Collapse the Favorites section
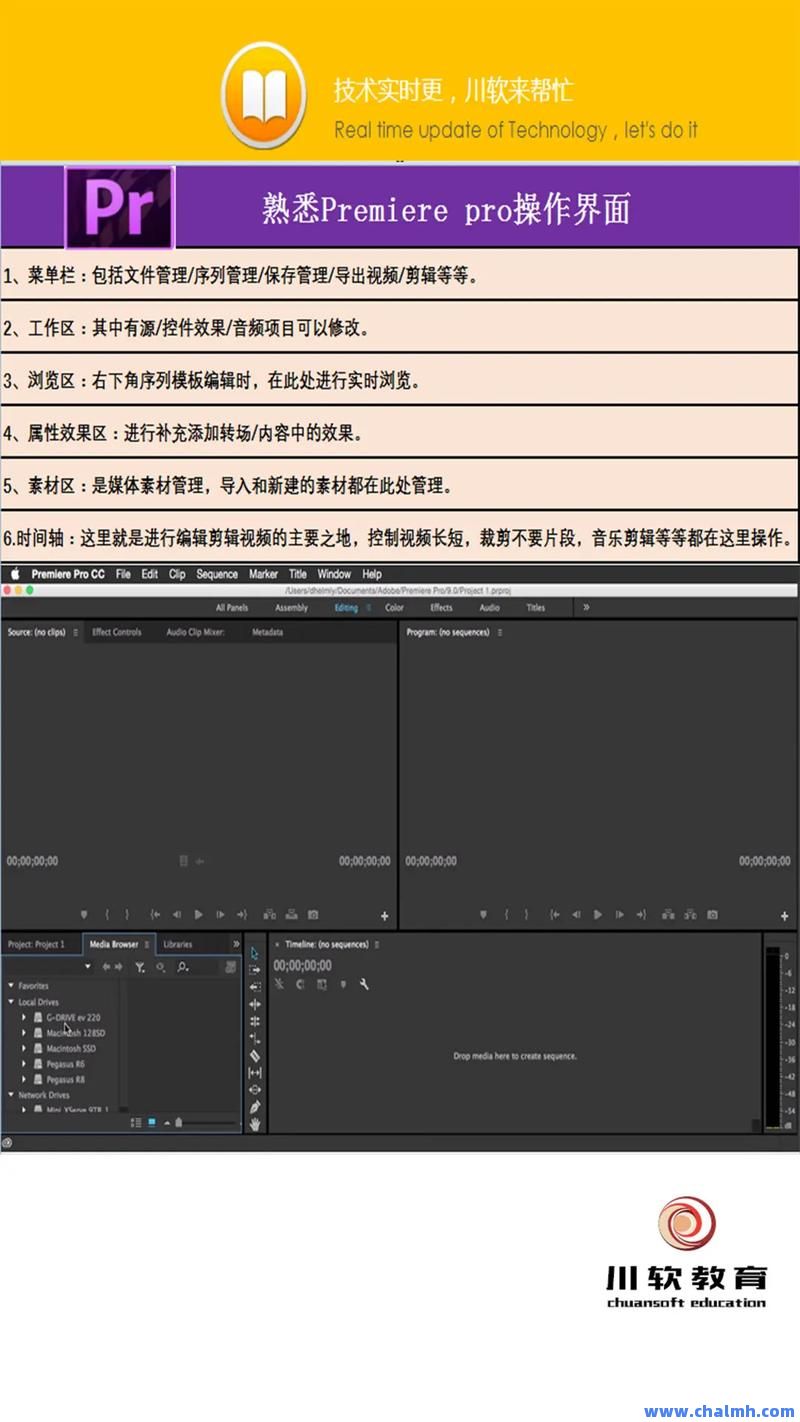Screen dimensions: 800x1422 click(11, 986)
